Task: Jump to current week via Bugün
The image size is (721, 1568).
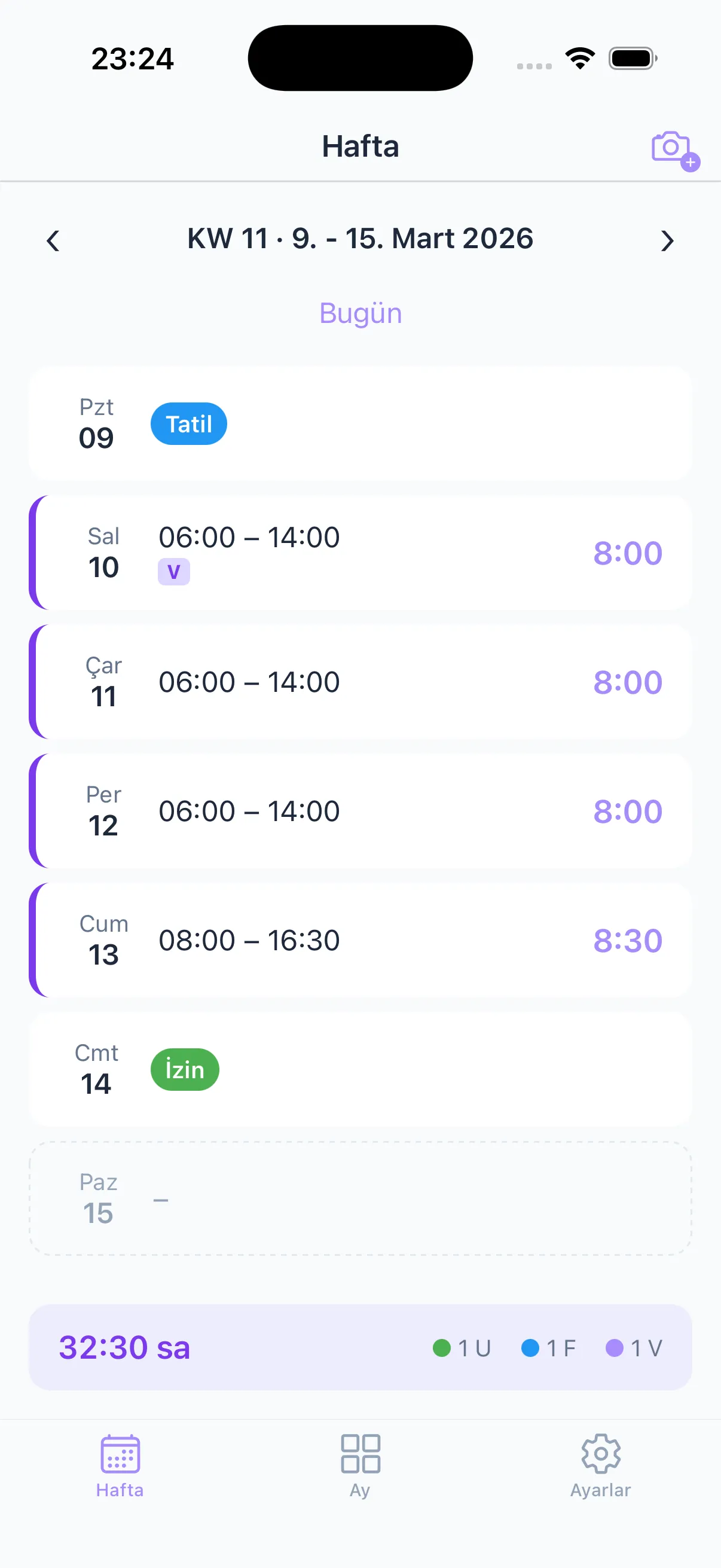Action: point(360,313)
